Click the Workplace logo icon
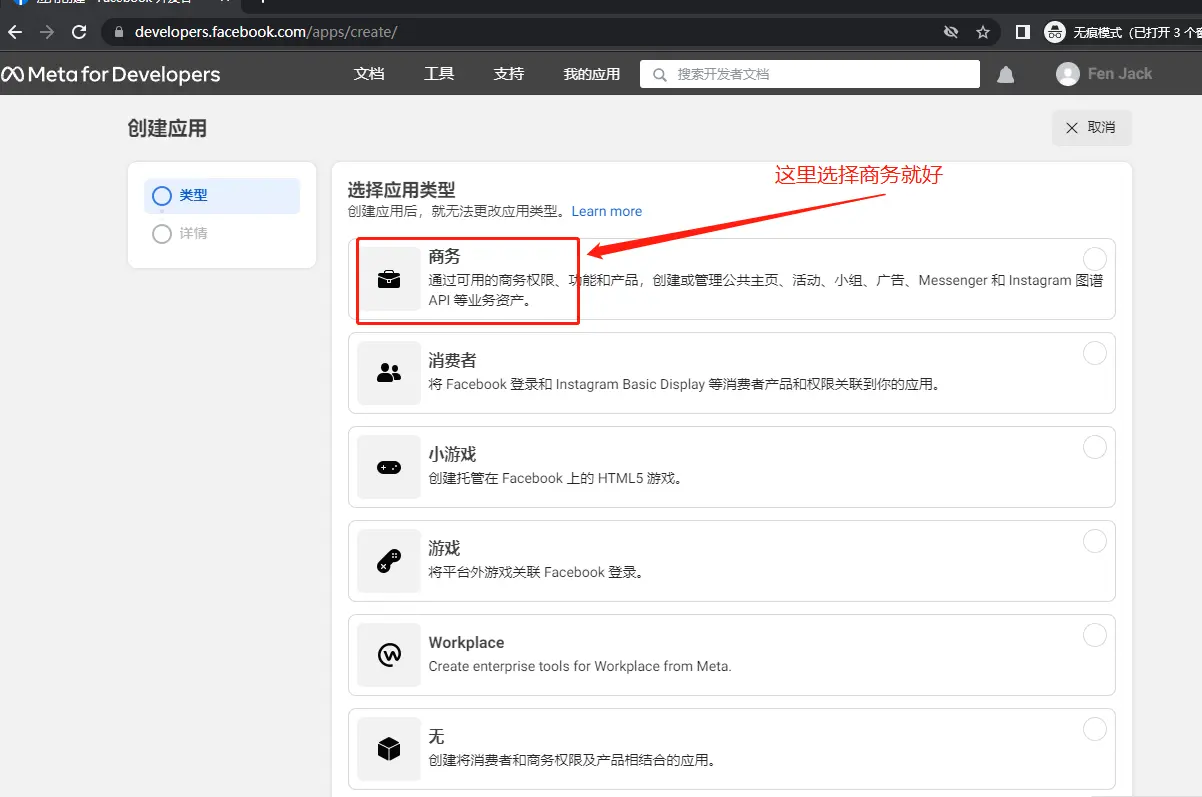1202x797 pixels. click(389, 655)
